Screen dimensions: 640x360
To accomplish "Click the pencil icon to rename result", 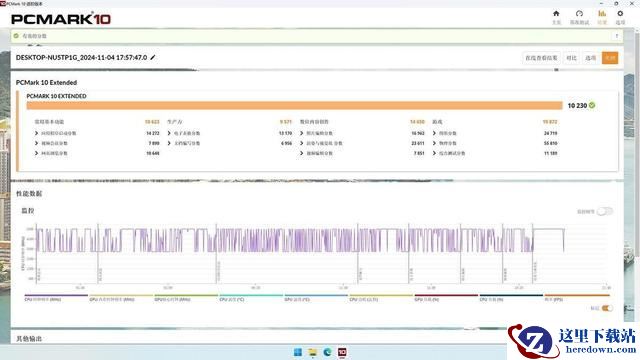I will (x=153, y=58).
